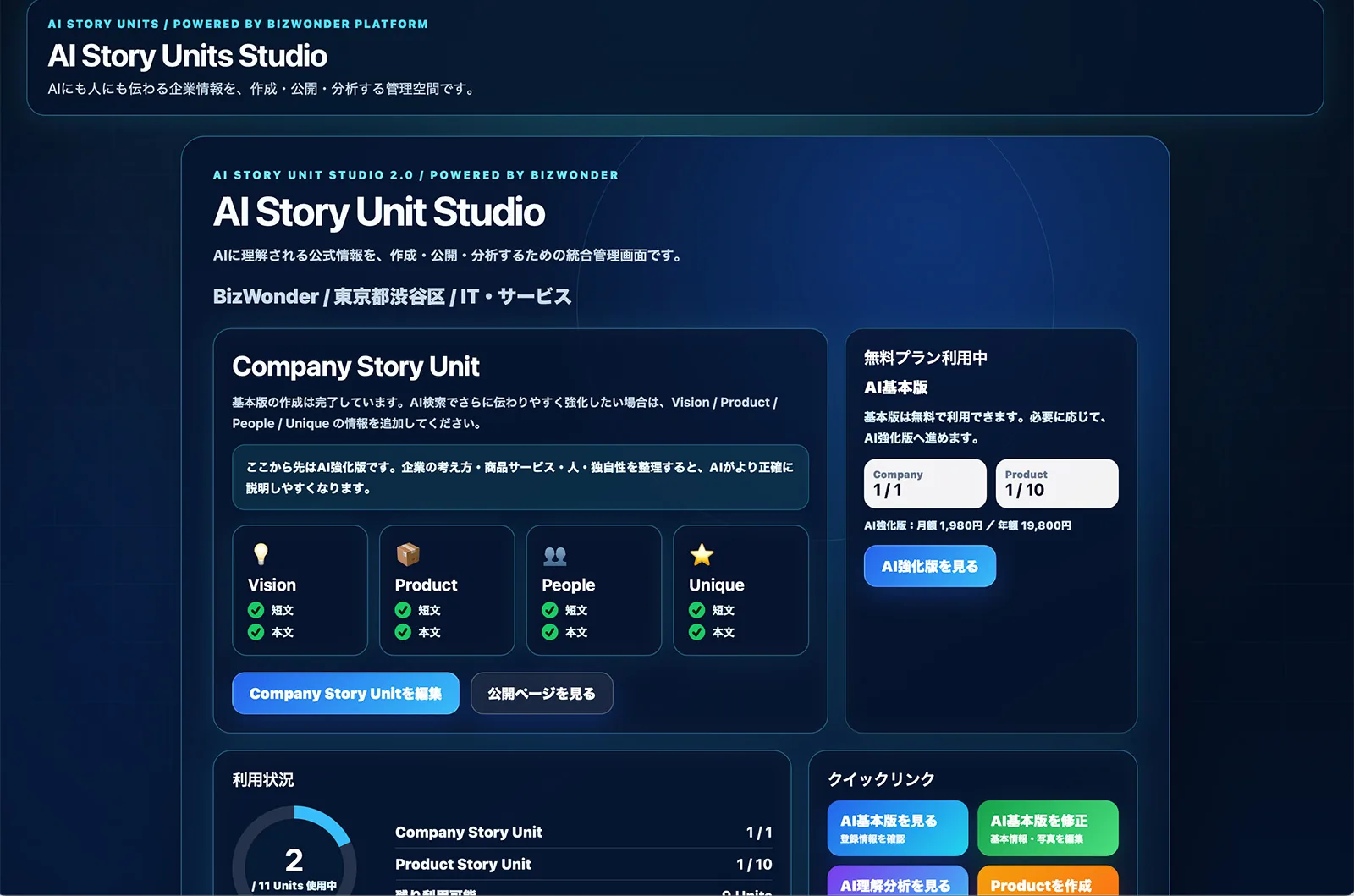Click the AI Story Units Studio title

[x=188, y=56]
